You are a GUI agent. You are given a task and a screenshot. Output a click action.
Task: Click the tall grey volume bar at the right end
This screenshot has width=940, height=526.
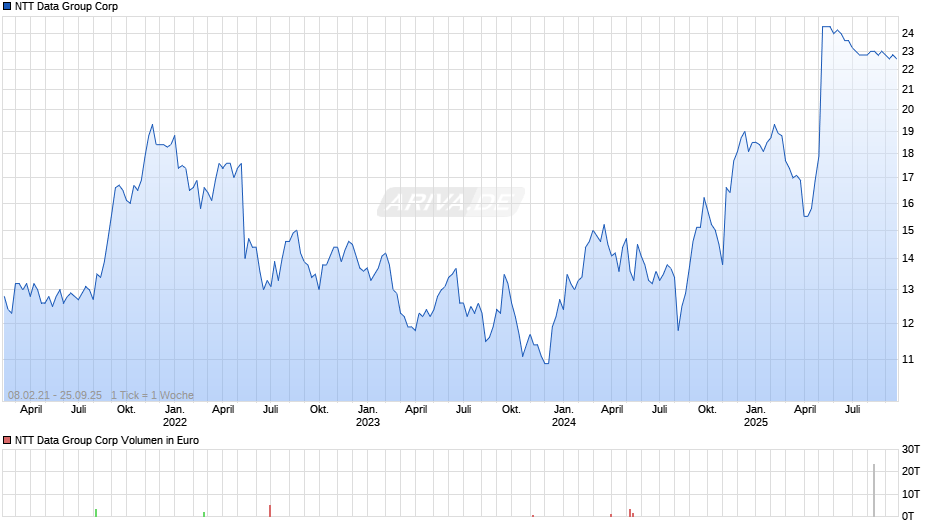874,490
